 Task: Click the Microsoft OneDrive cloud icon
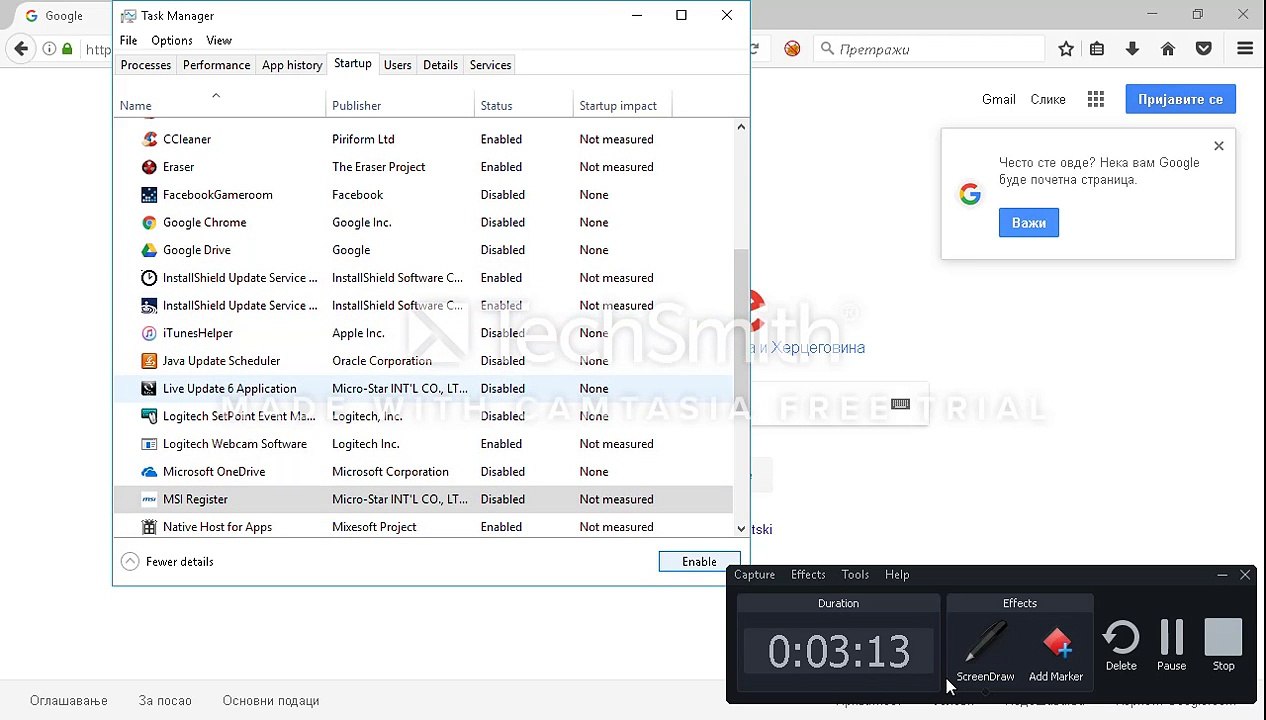coord(149,472)
